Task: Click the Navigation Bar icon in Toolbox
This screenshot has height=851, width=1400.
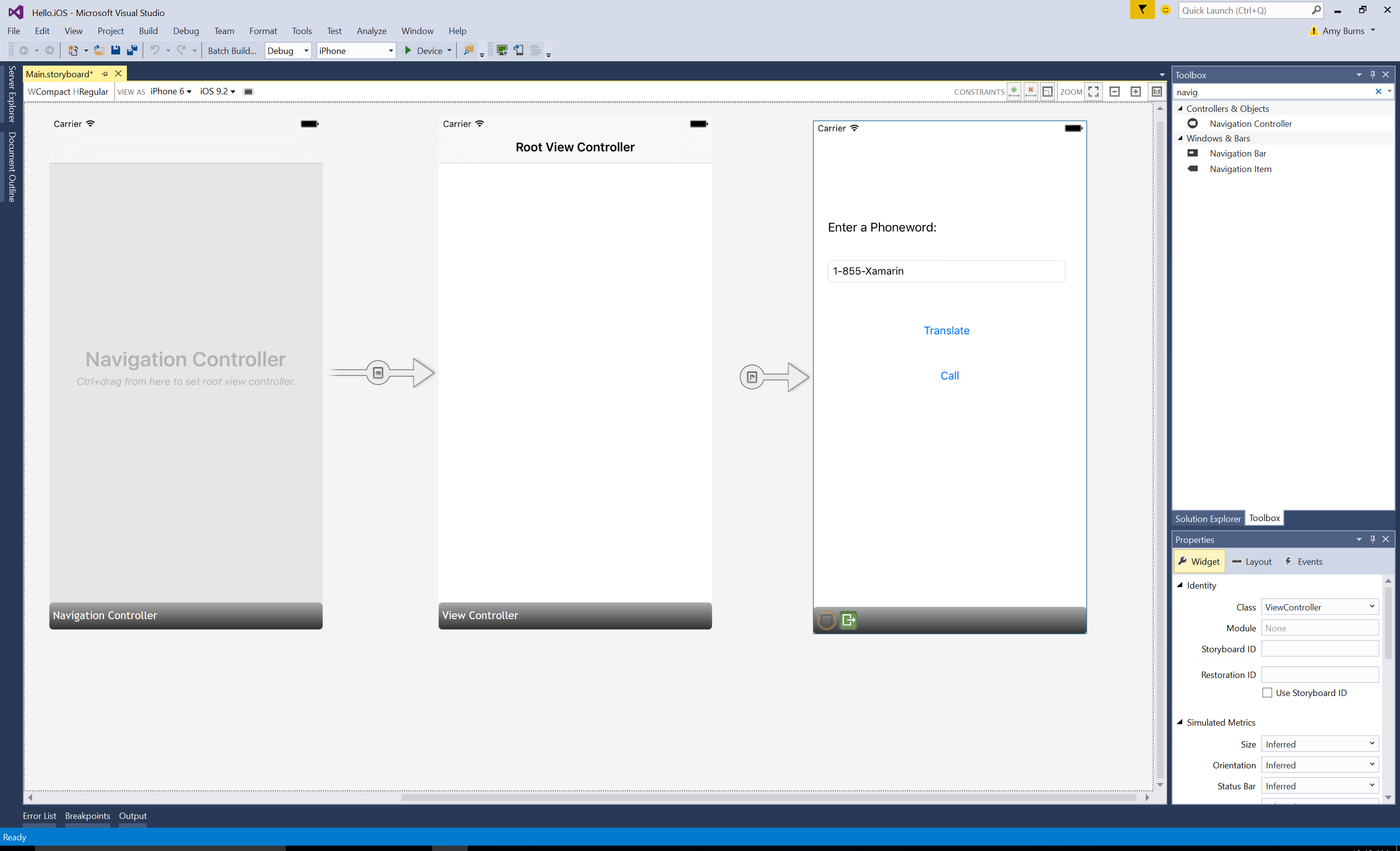Action: tap(1192, 153)
